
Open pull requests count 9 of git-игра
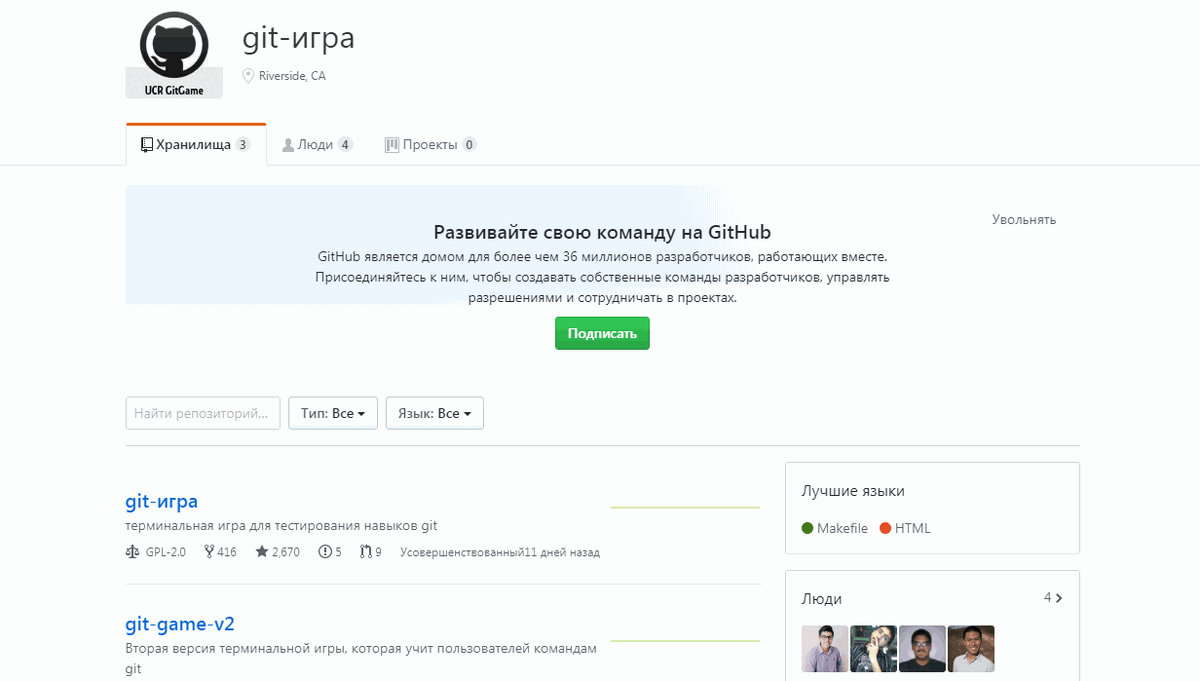[371, 552]
